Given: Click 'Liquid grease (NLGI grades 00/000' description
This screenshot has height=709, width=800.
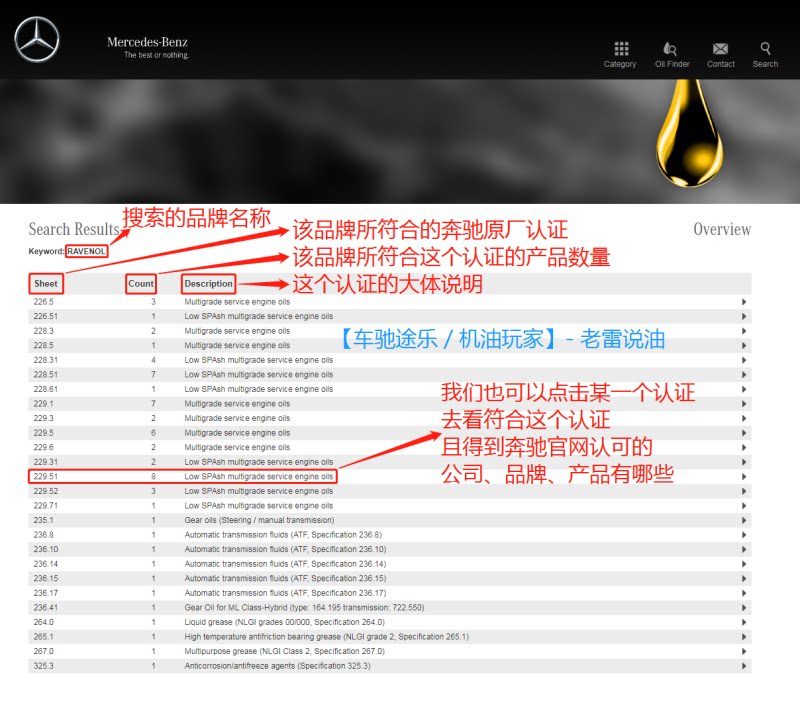Looking at the screenshot, I should tap(285, 622).
